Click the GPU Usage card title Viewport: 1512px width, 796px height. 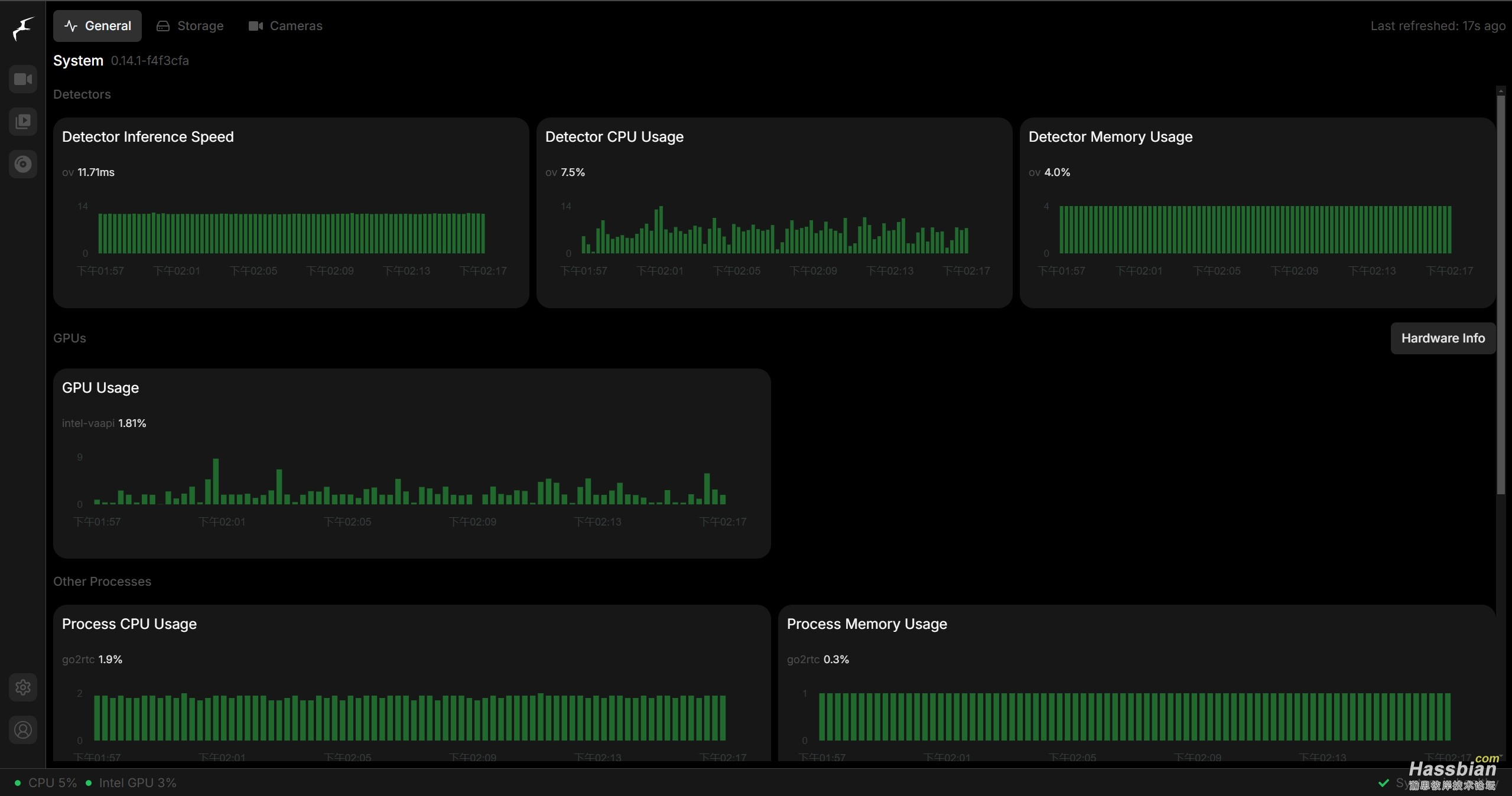pos(100,388)
